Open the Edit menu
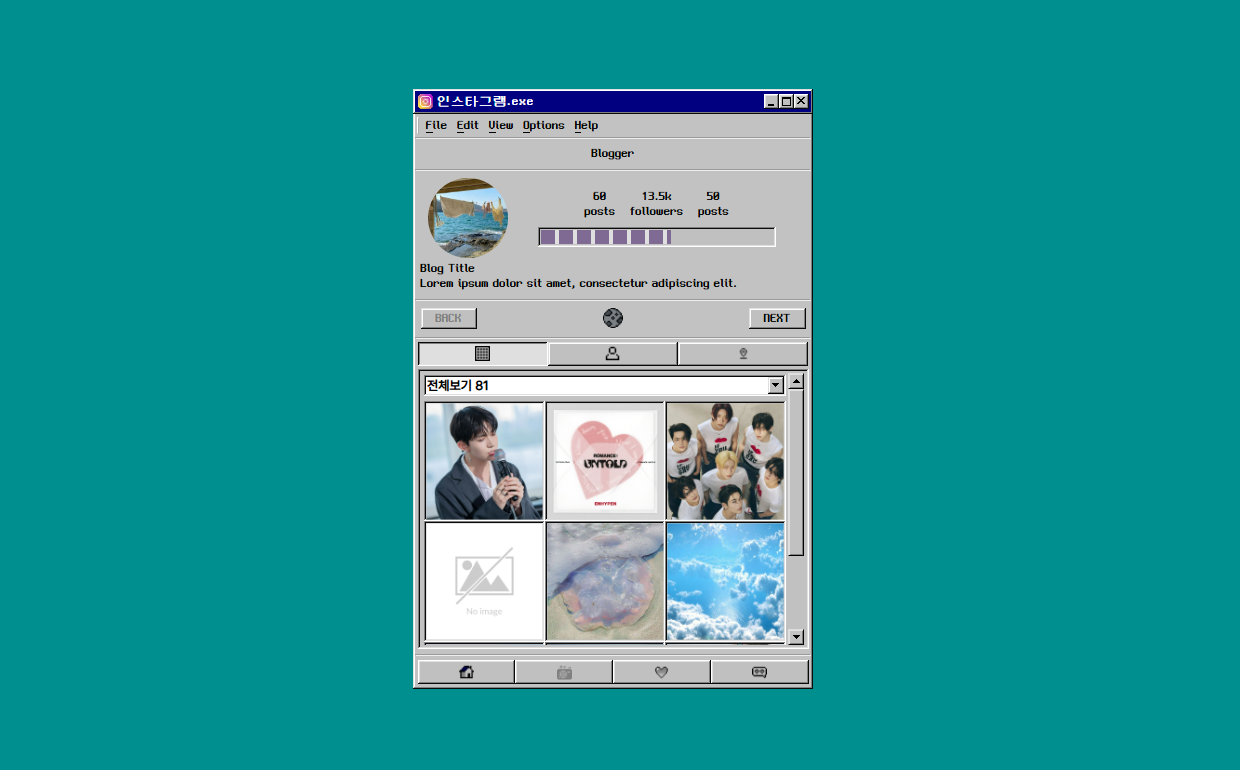This screenshot has height=770, width=1240. 468,125
